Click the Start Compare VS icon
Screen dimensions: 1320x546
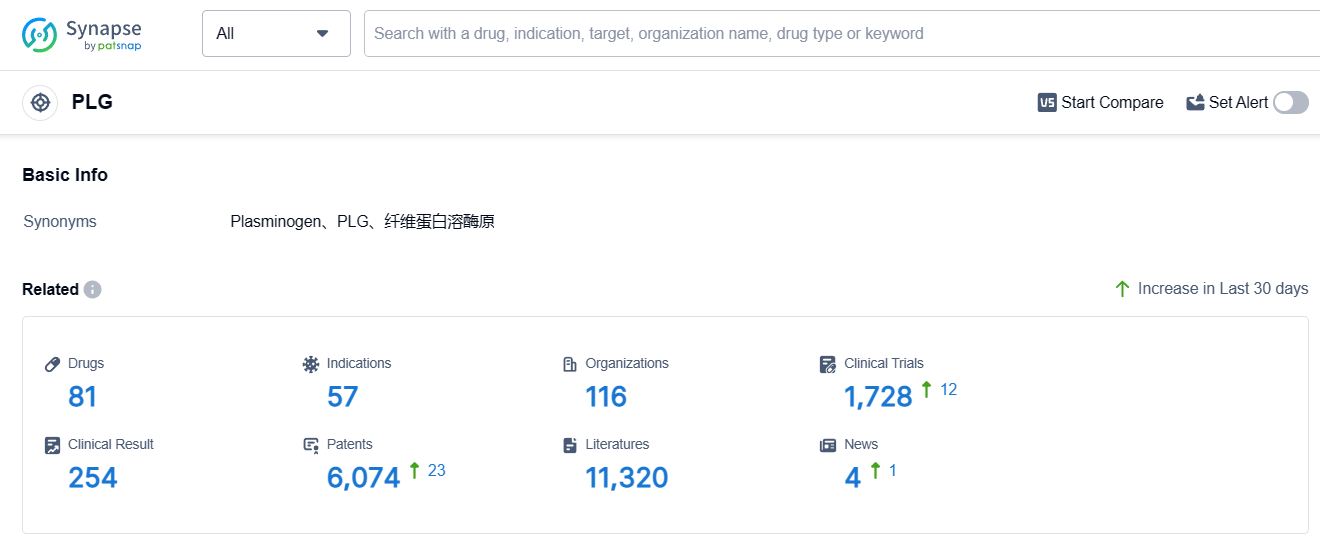(x=1047, y=102)
